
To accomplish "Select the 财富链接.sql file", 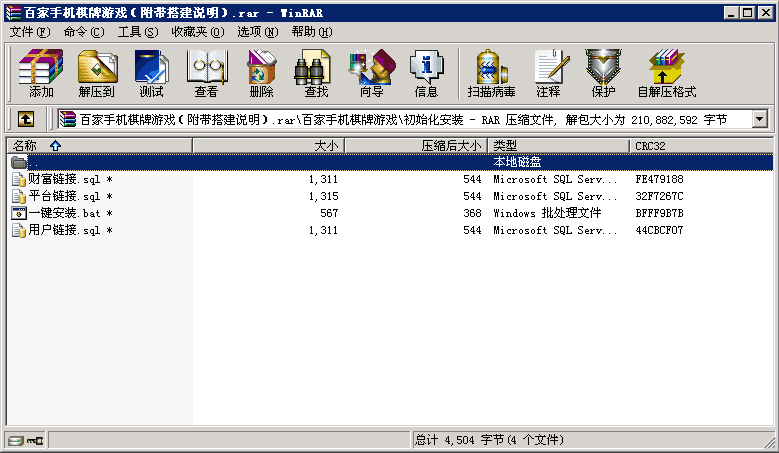I will click(x=64, y=179).
